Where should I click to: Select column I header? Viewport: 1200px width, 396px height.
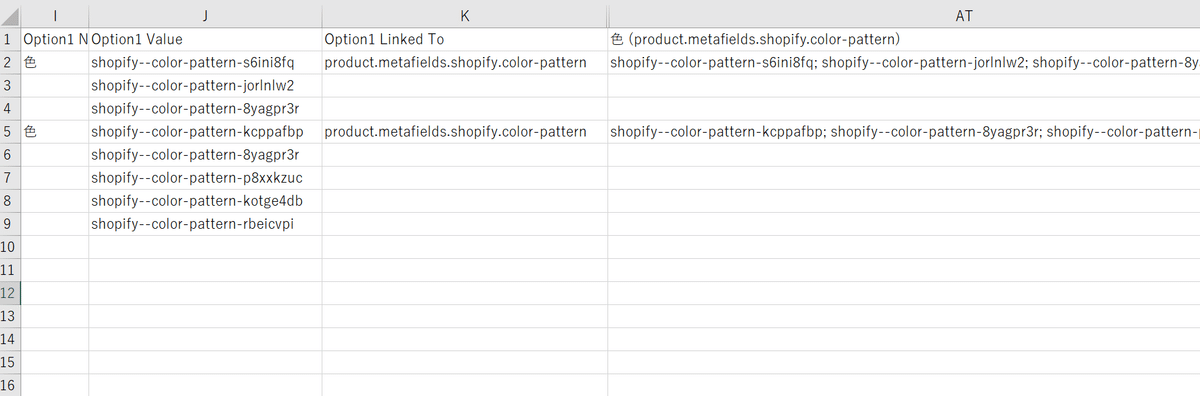click(55, 15)
